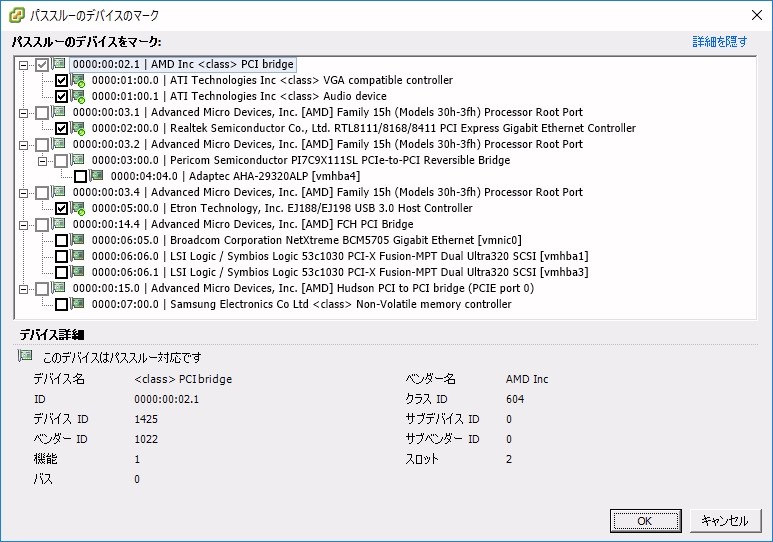Select the LSI Logic [vmhba1] row

340,255
